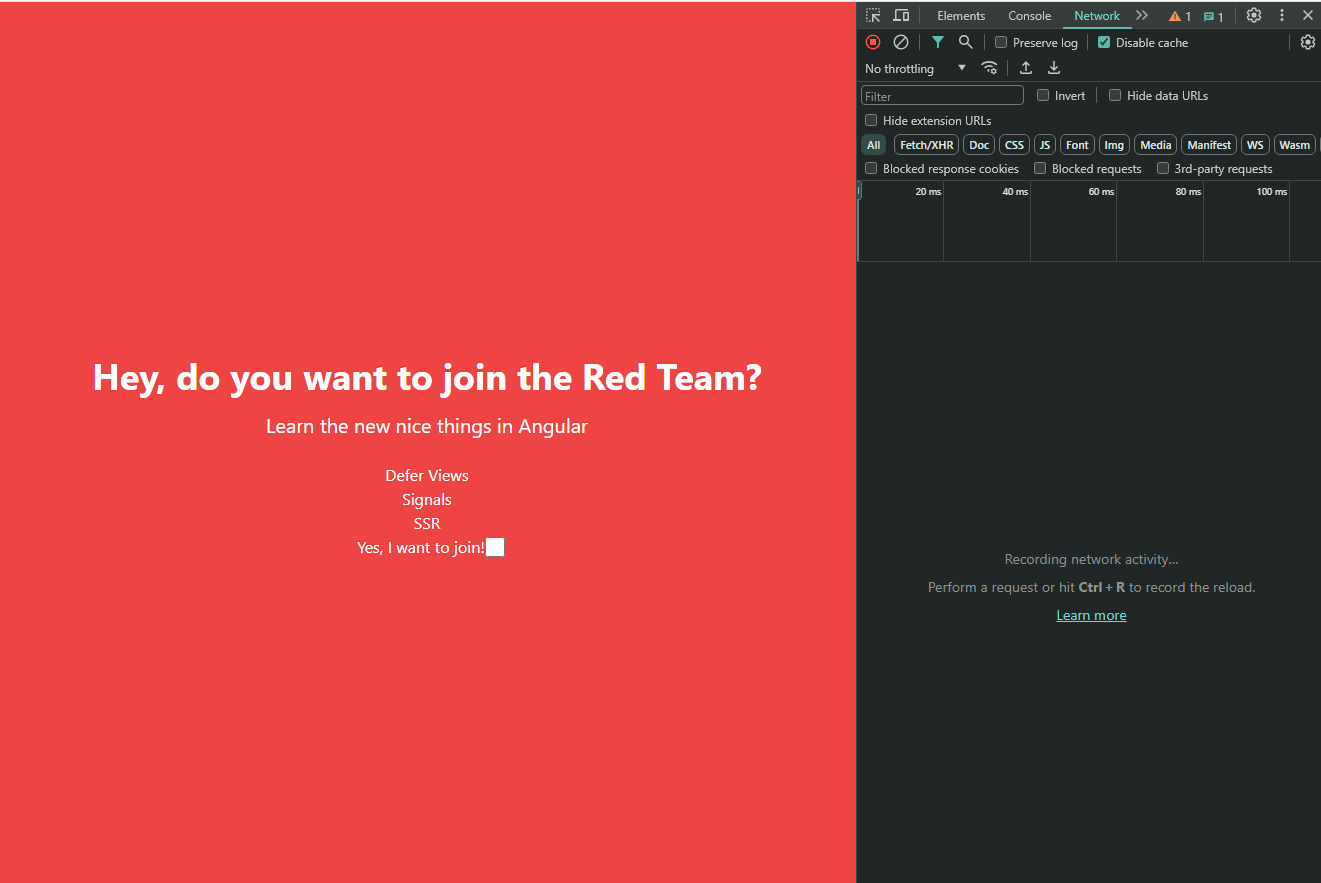Expand more DevTools tabs chevron
1321x883 pixels.
pyautogui.click(x=1142, y=16)
